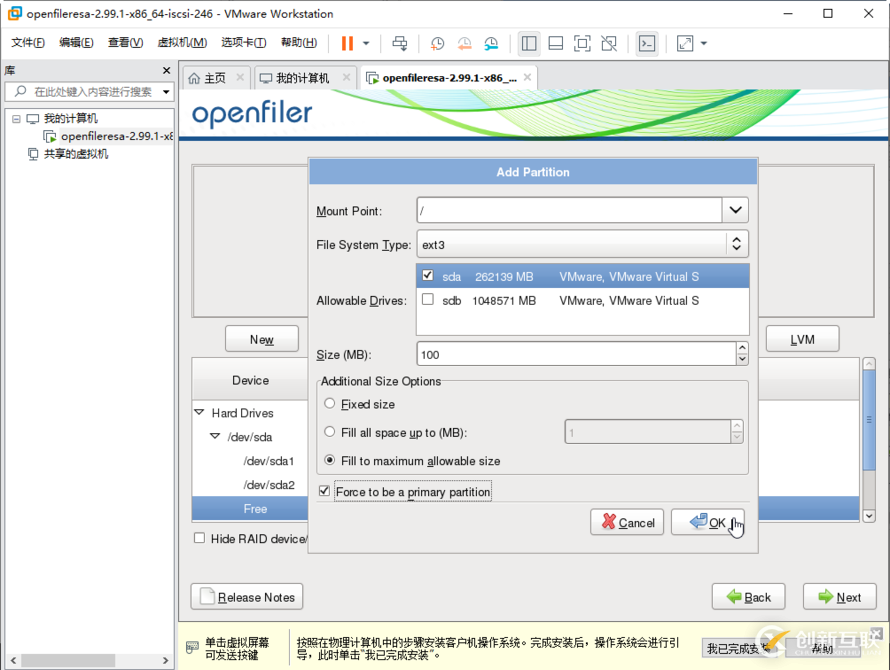
Task: Take a snapshot using the clock-plus icon
Action: tap(437, 43)
